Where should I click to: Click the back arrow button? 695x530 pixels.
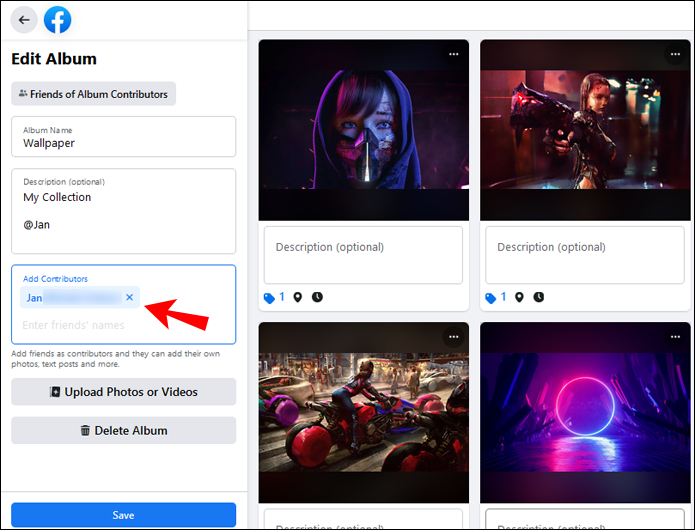(x=24, y=20)
